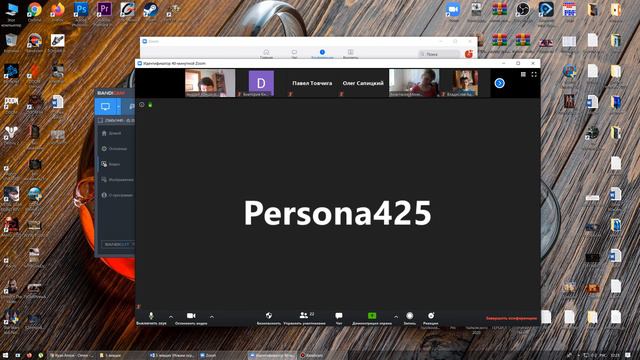Click the green Share Screen icon
The height and width of the screenshot is (360, 640).
click(372, 316)
